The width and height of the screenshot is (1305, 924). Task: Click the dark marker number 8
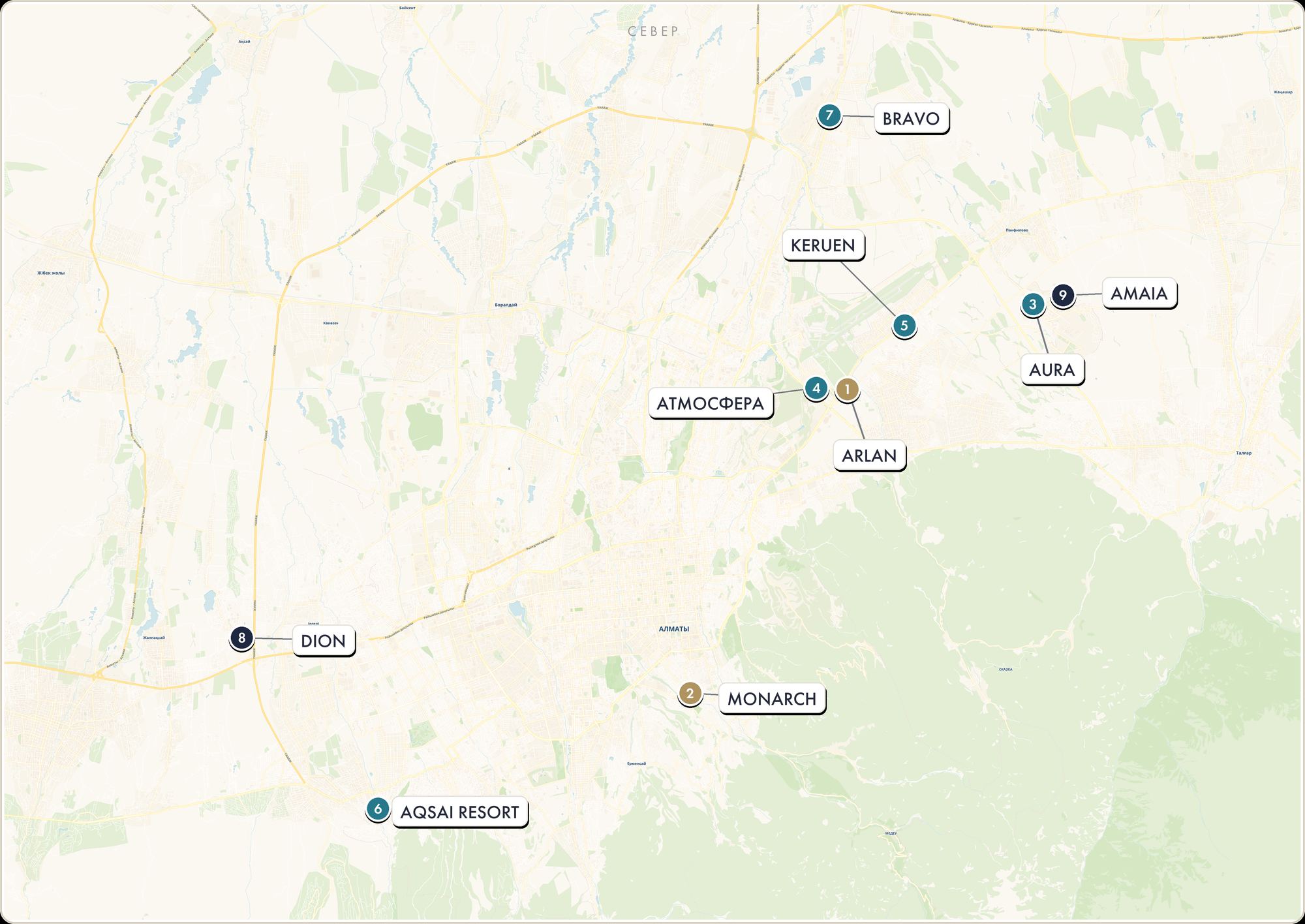point(241,638)
